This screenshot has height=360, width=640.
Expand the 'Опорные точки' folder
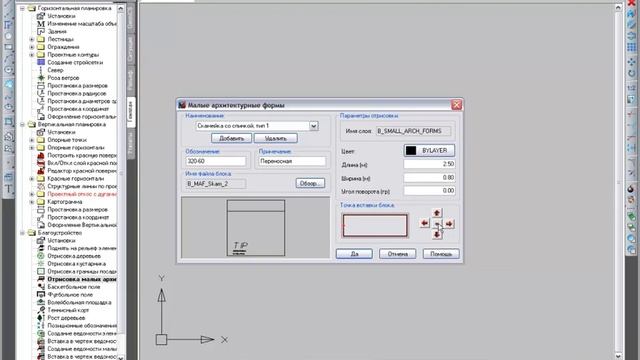(32, 140)
